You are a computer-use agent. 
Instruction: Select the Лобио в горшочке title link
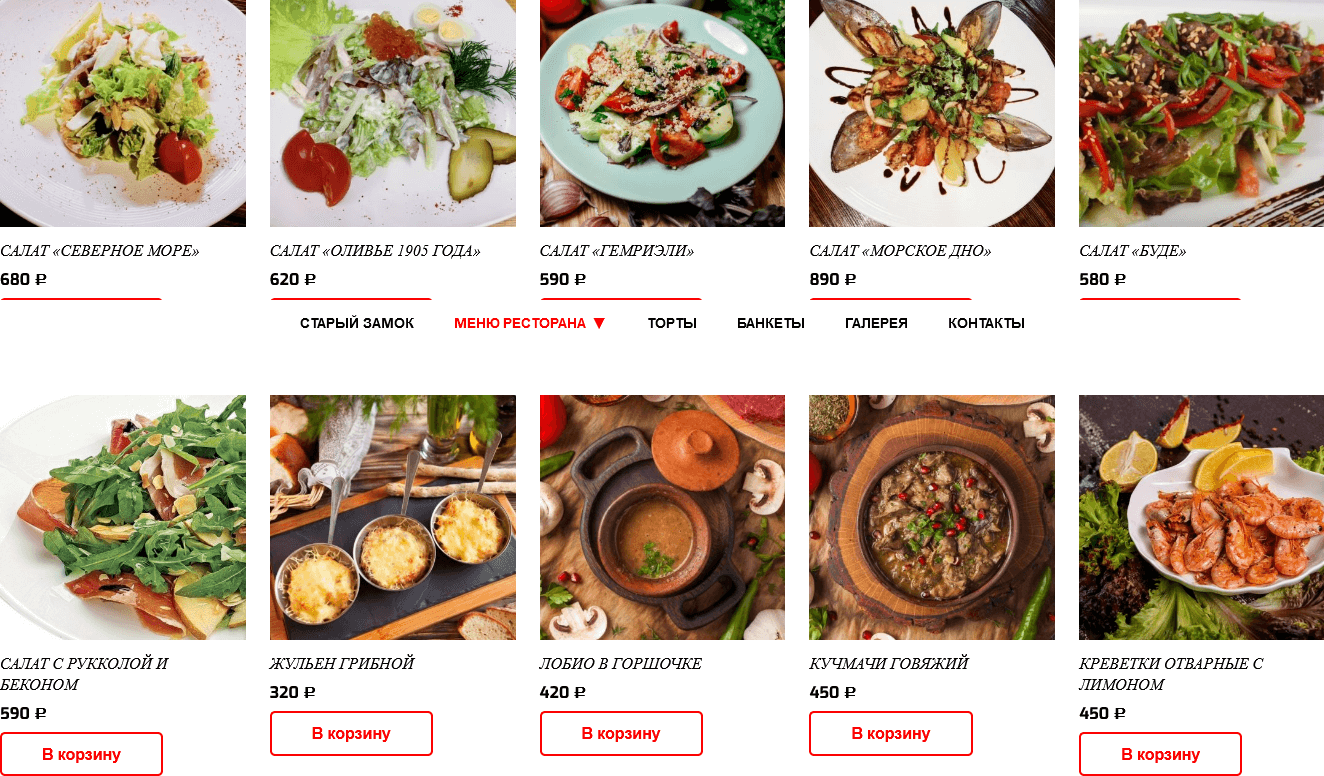click(x=621, y=664)
